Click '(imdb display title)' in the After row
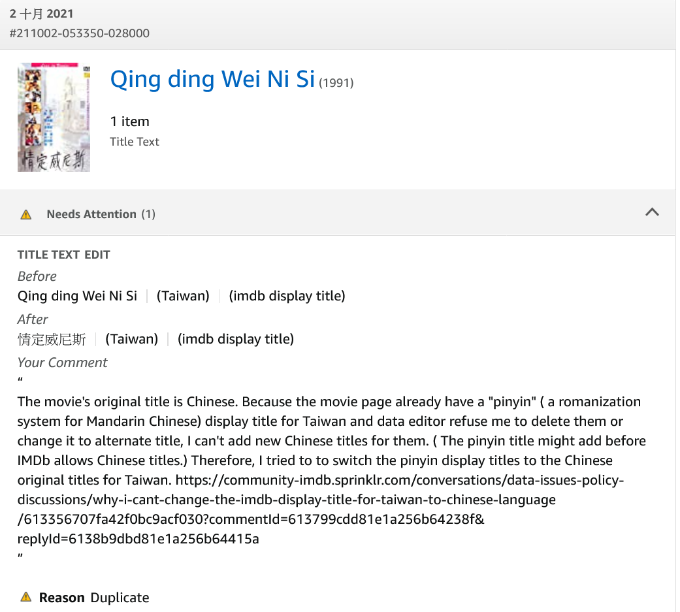Screen dimensions: 680x612 (x=236, y=339)
